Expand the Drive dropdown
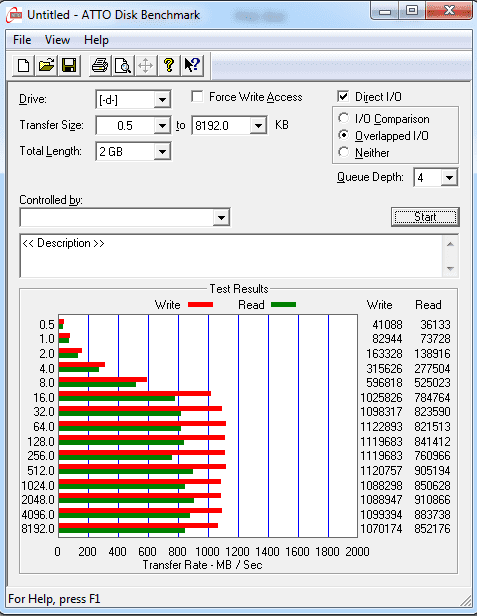Viewport: 477px width, 616px height. click(x=162, y=100)
